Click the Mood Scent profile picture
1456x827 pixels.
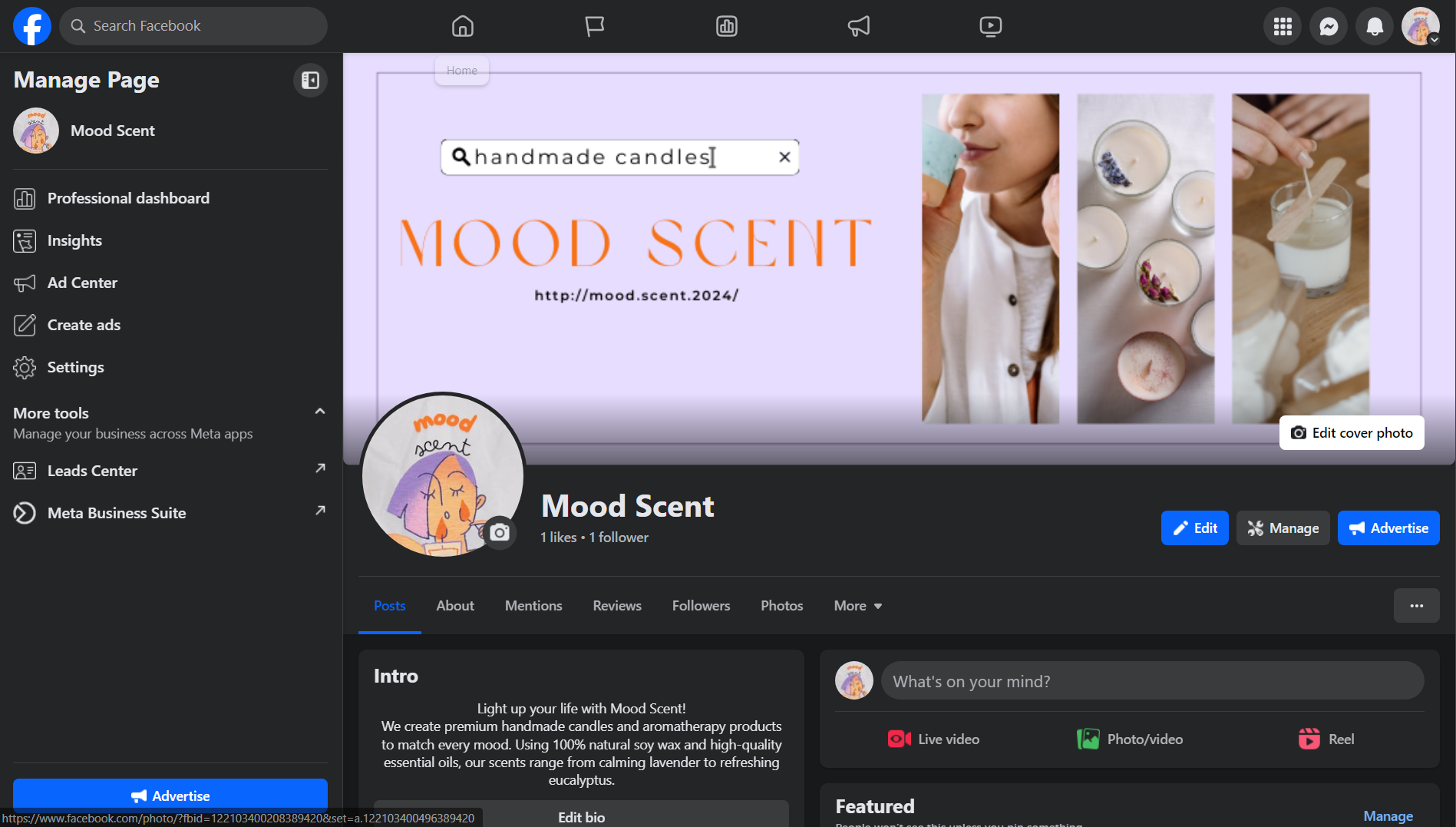443,475
